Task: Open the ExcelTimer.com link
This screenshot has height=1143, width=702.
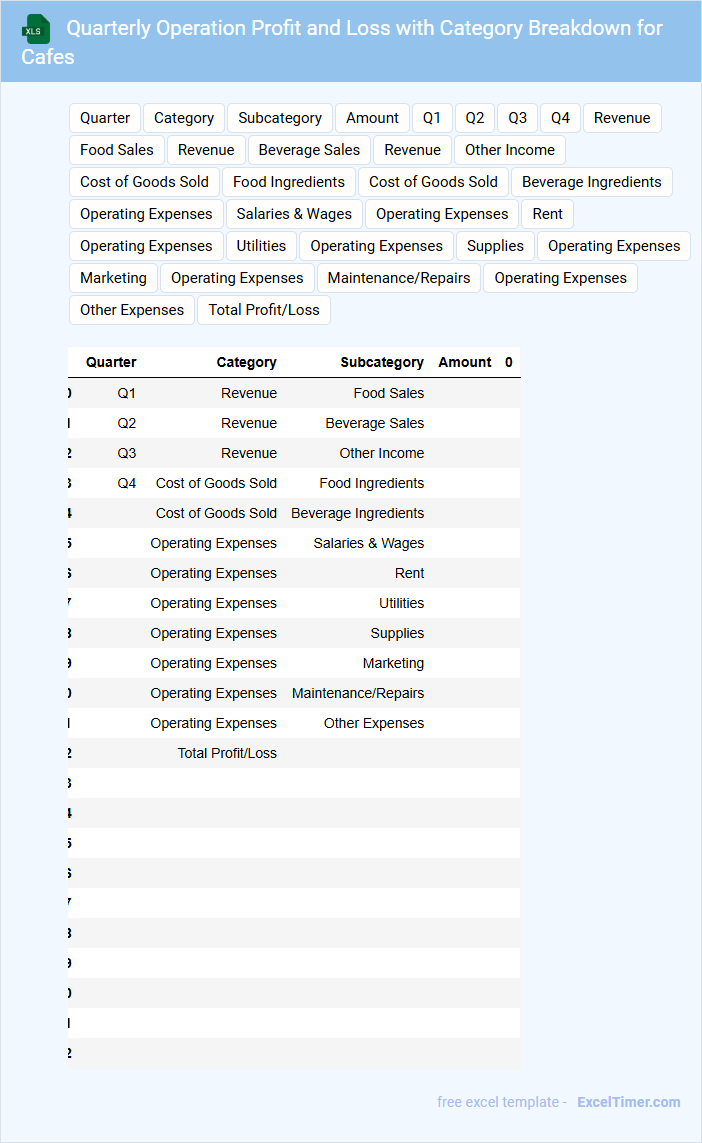Action: [628, 1102]
